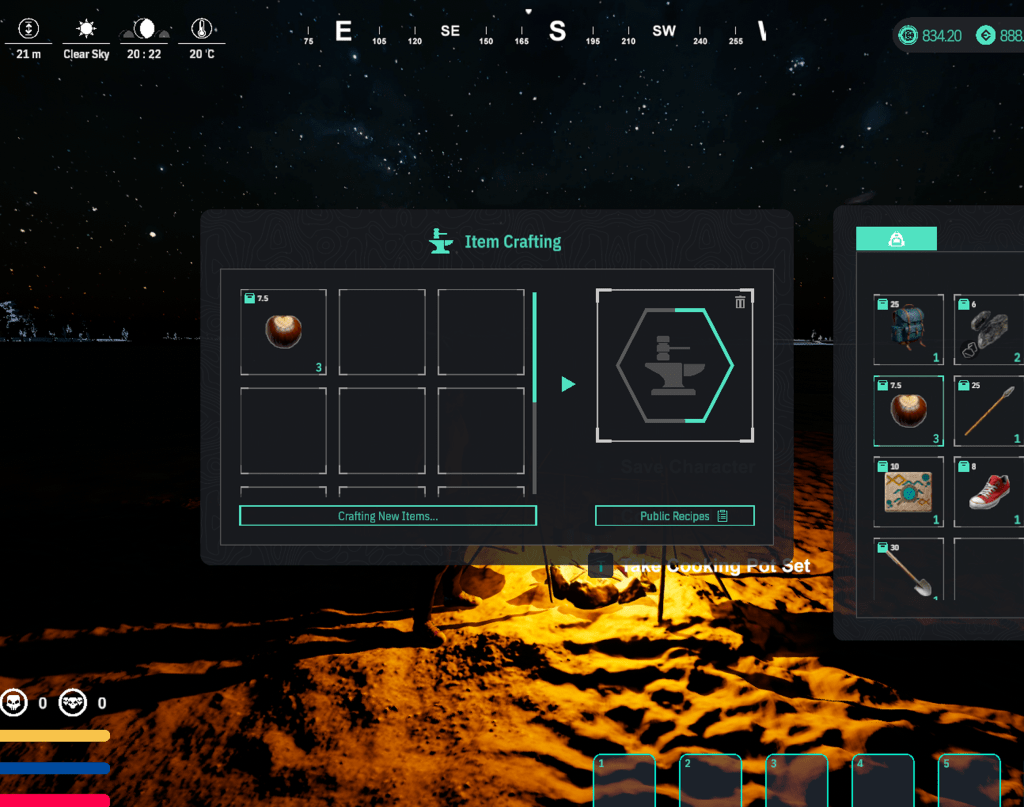Click the patterned rug inventory item
1024x807 pixels.
pyautogui.click(x=908, y=491)
